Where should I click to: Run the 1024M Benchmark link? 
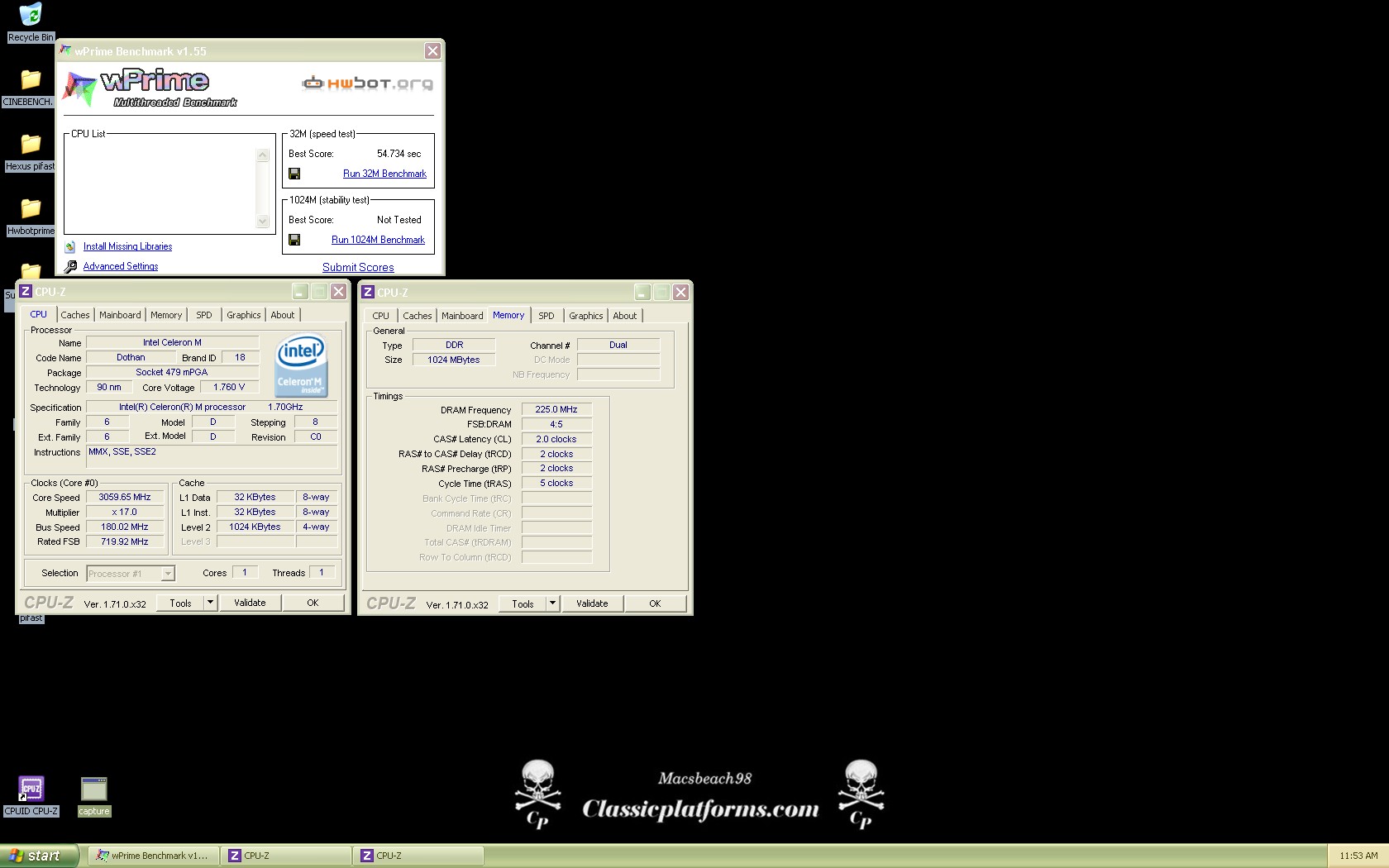pyautogui.click(x=378, y=240)
